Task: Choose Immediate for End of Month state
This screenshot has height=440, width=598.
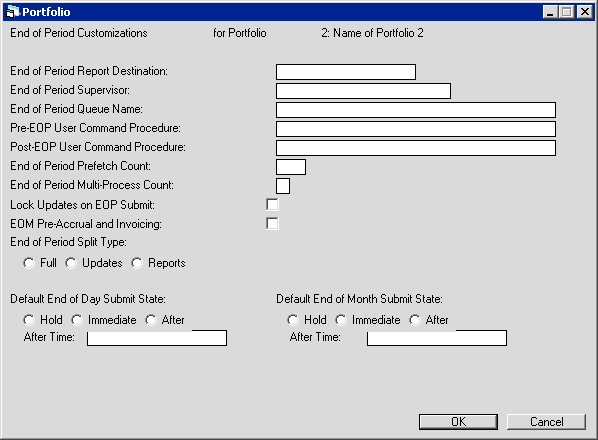Action: 341,320
